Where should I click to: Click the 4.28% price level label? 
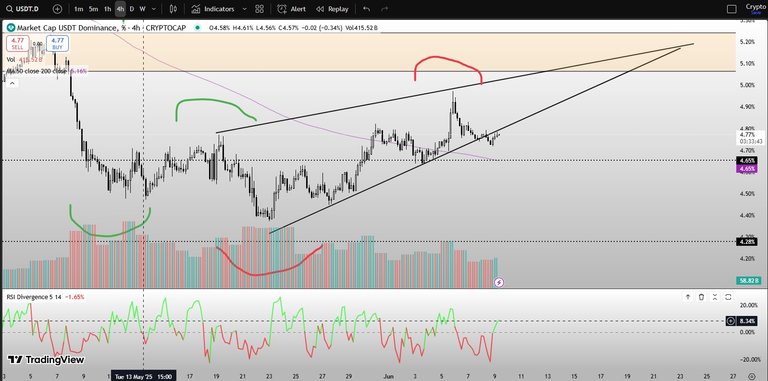(747, 241)
